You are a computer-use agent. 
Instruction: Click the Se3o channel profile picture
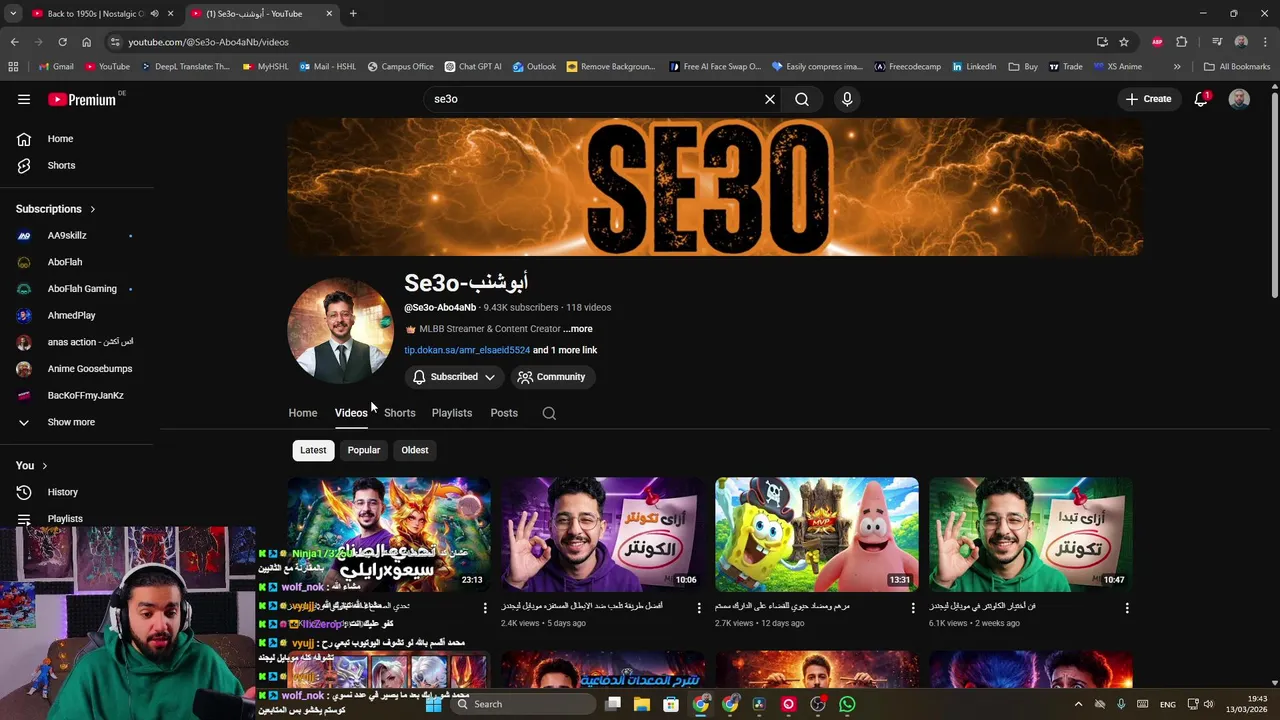click(x=340, y=331)
